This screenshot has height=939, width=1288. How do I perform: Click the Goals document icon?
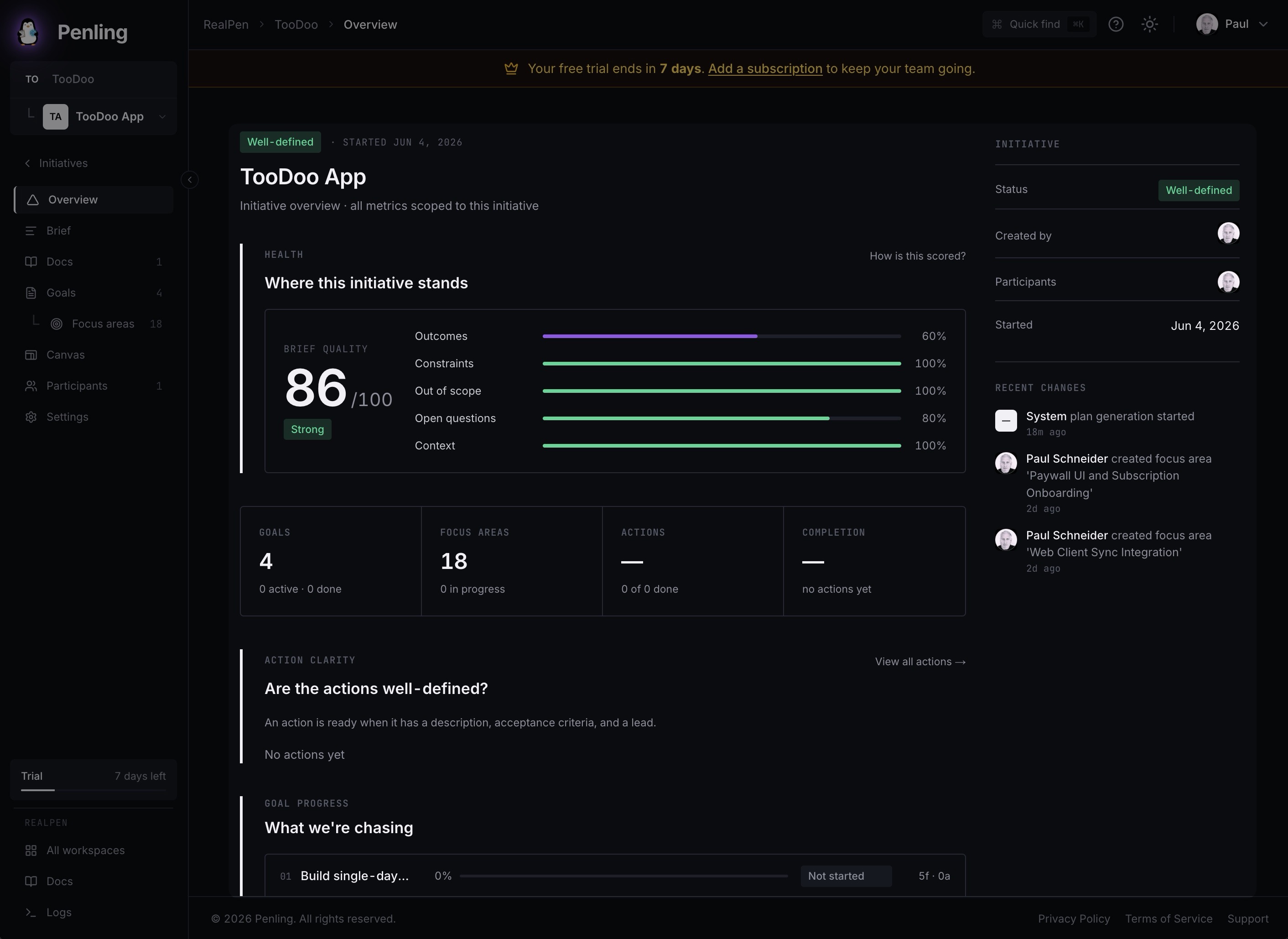tap(31, 293)
